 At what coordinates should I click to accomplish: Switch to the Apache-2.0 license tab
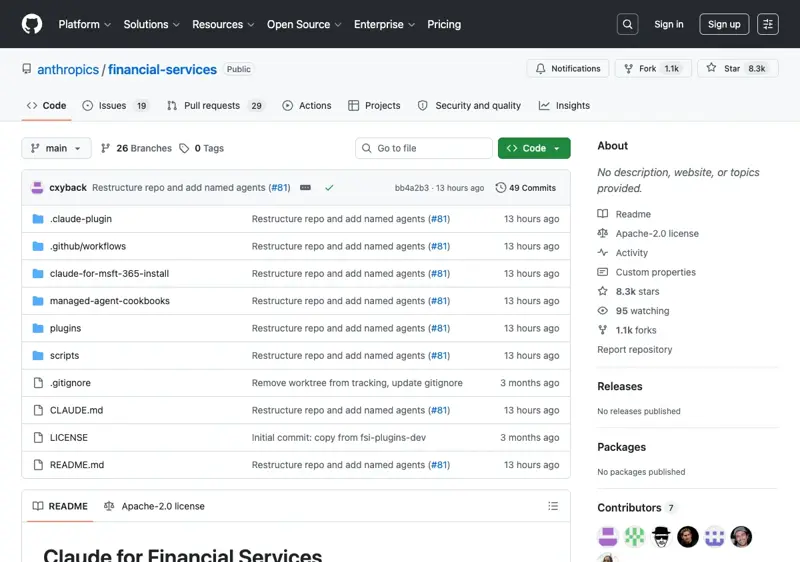point(154,506)
